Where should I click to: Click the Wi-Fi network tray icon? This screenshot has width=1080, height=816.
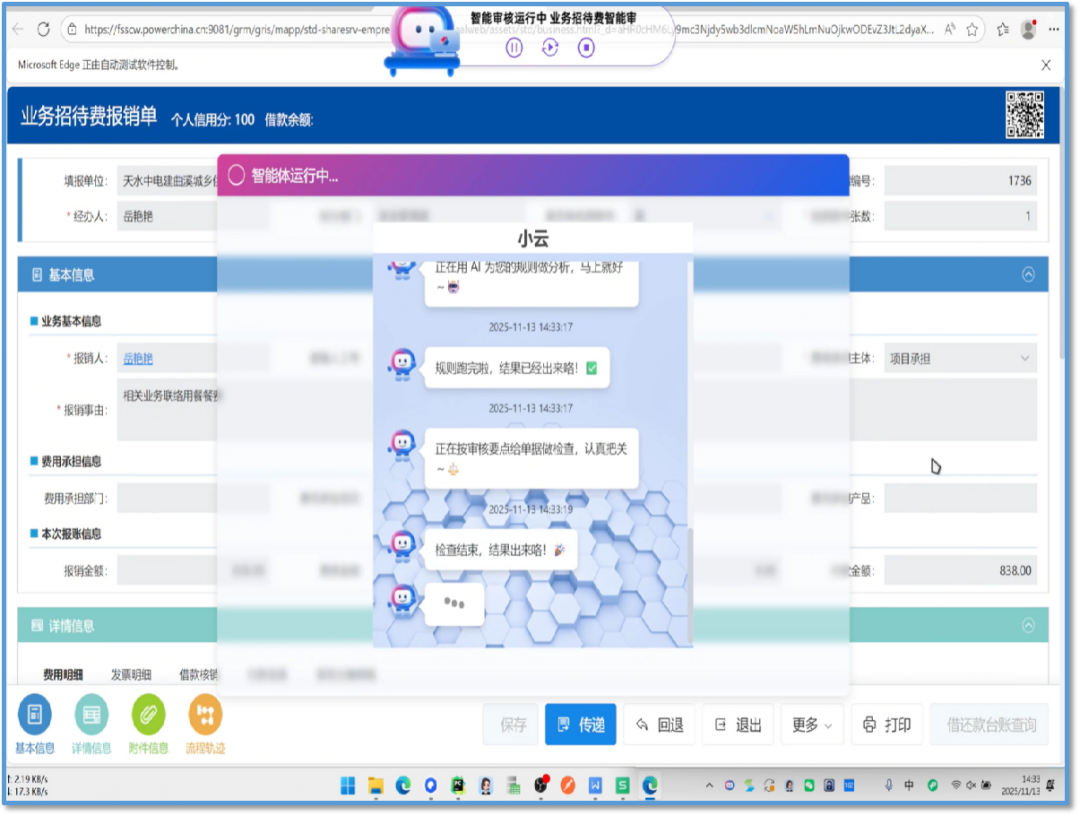click(956, 786)
